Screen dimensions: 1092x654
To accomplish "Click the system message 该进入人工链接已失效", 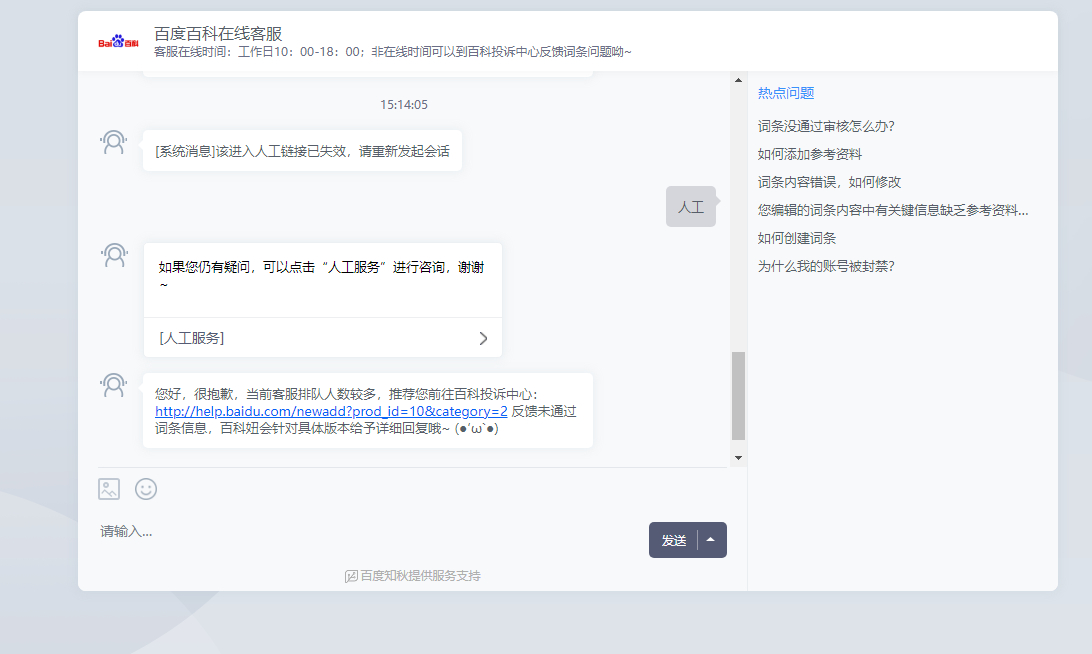I will click(x=302, y=151).
